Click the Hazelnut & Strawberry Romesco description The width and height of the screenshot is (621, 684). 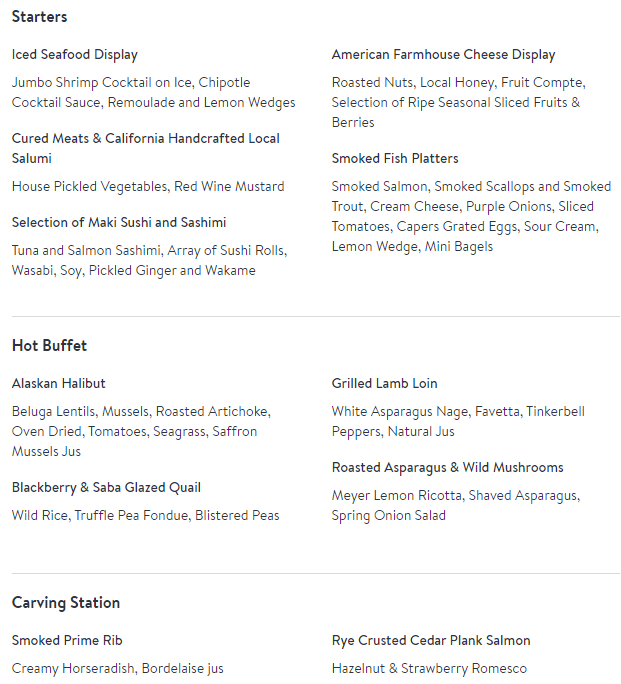[429, 669]
